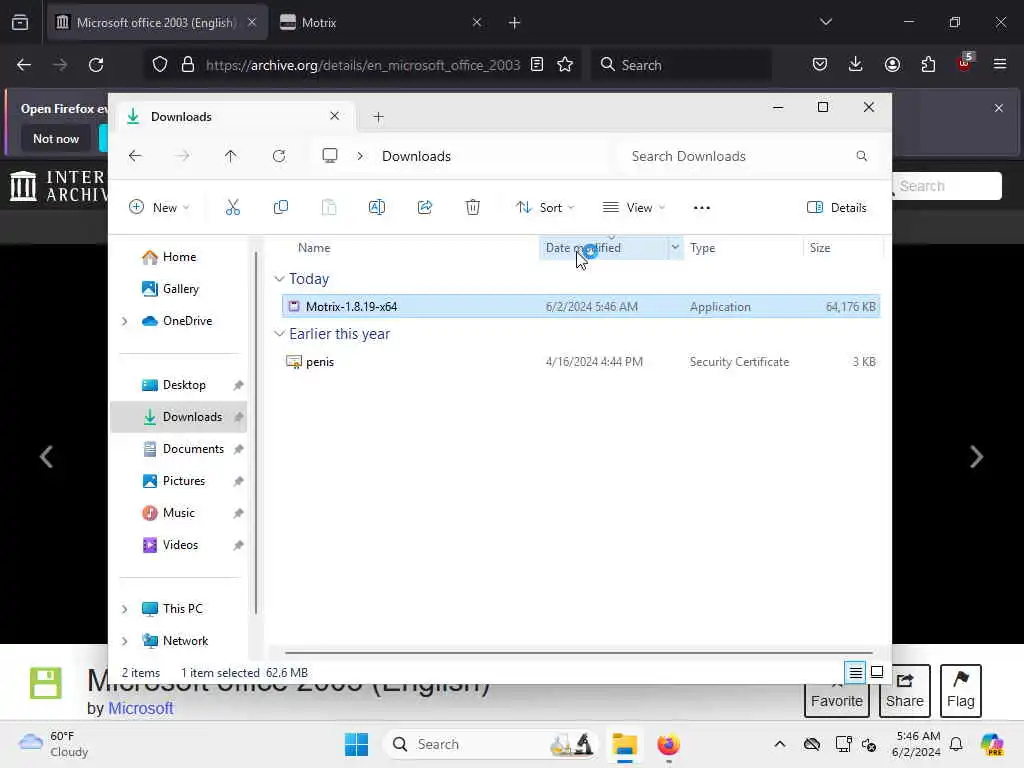Switch to large thumbnails view icon in status bar
1024x768 pixels.
(x=877, y=672)
